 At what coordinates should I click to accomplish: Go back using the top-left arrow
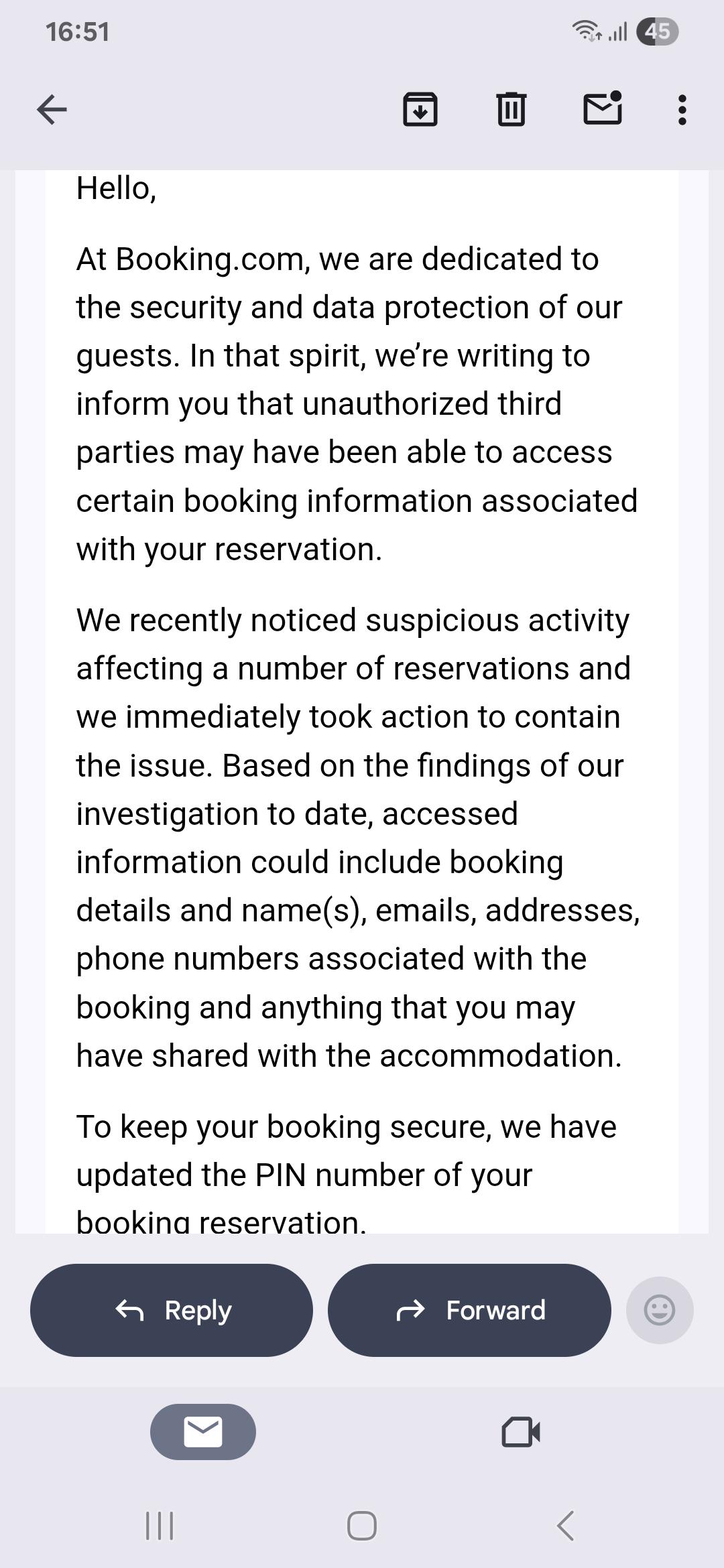pyautogui.click(x=52, y=109)
